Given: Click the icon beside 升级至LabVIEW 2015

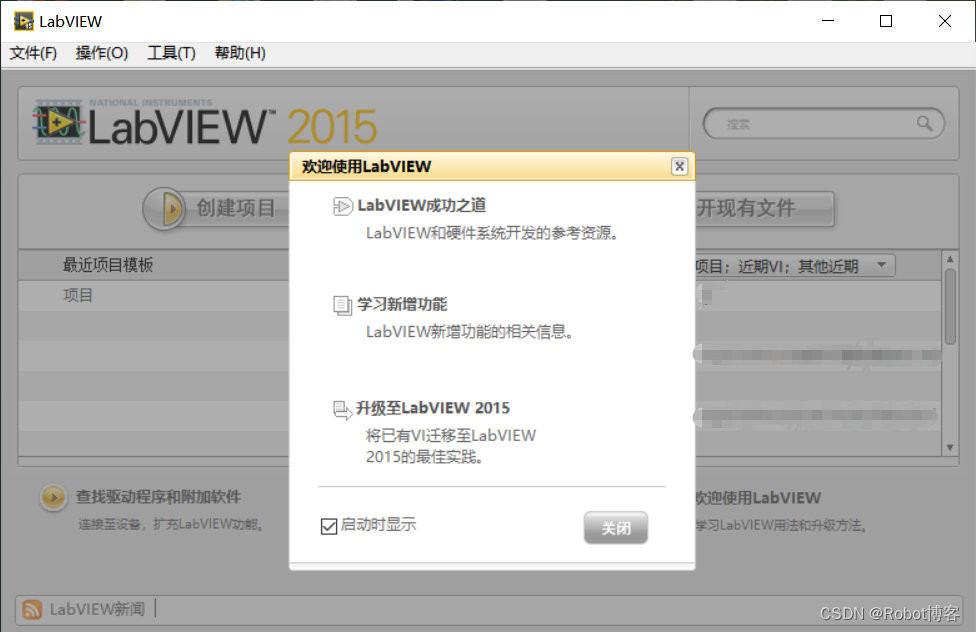Looking at the screenshot, I should tap(340, 407).
